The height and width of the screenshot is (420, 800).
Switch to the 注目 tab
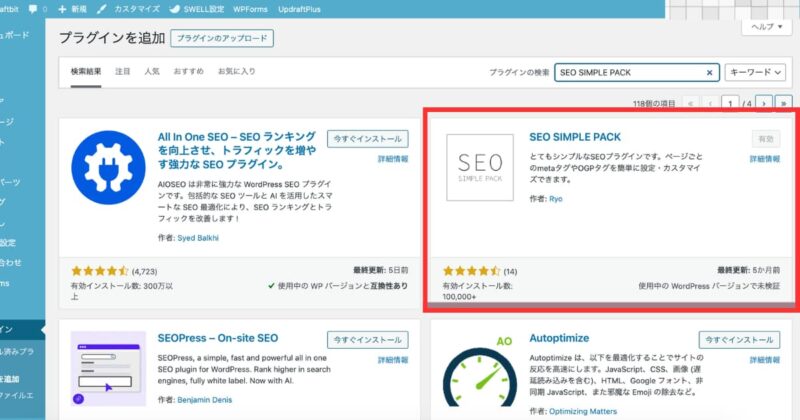(x=122, y=71)
